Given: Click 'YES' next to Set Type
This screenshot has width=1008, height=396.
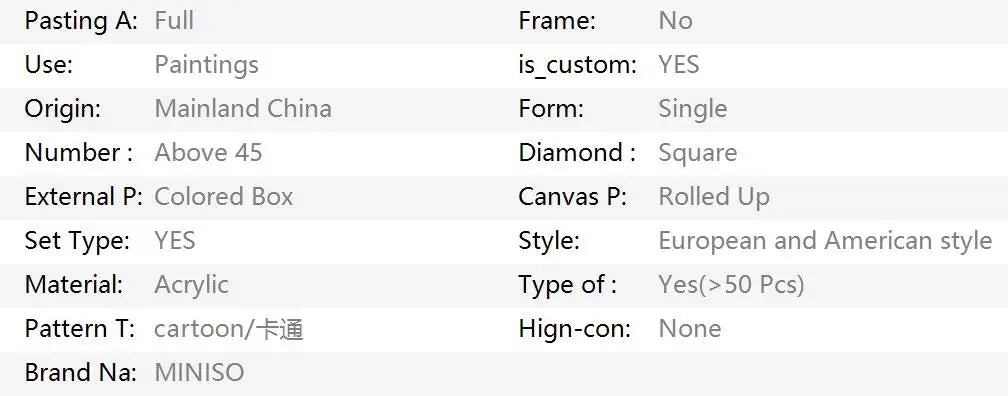Looking at the screenshot, I should (x=175, y=240).
